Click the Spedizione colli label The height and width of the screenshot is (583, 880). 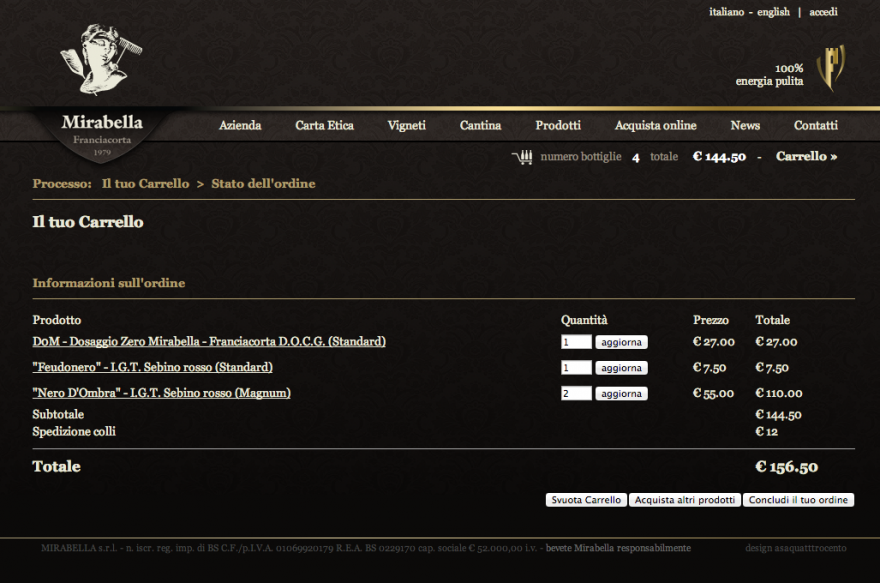(74, 431)
